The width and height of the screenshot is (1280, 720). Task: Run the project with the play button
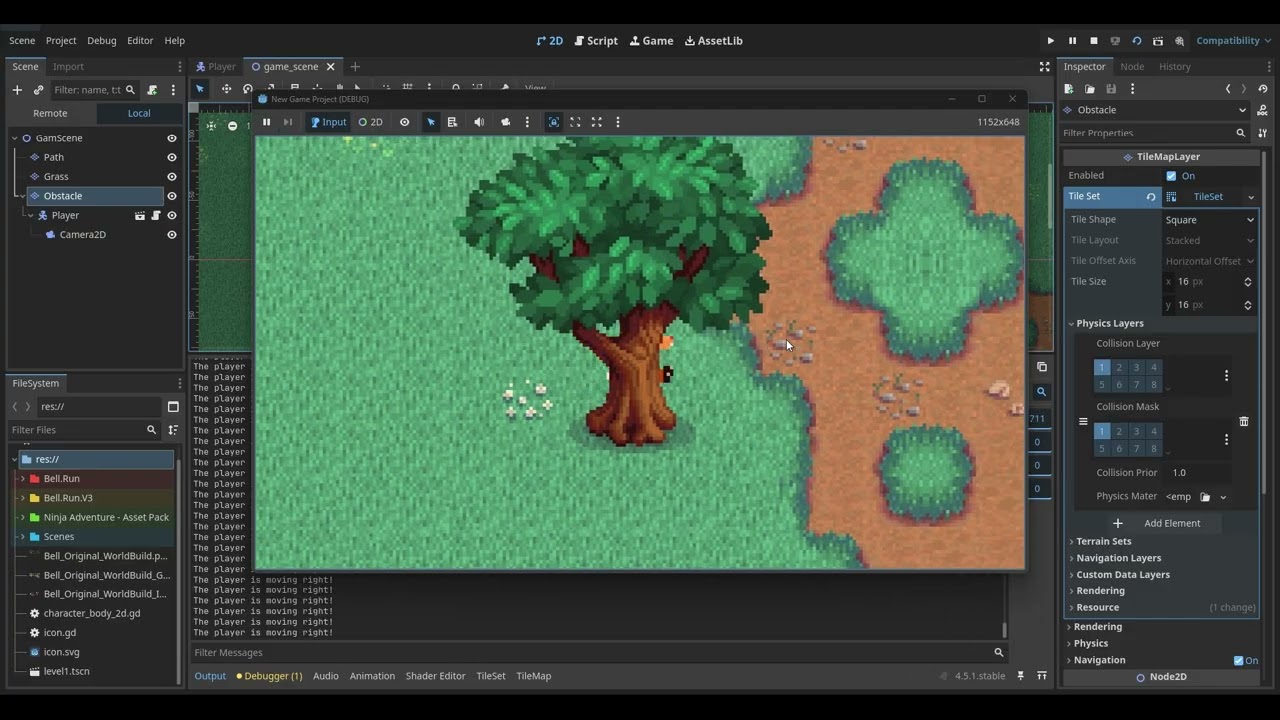pyautogui.click(x=1050, y=41)
